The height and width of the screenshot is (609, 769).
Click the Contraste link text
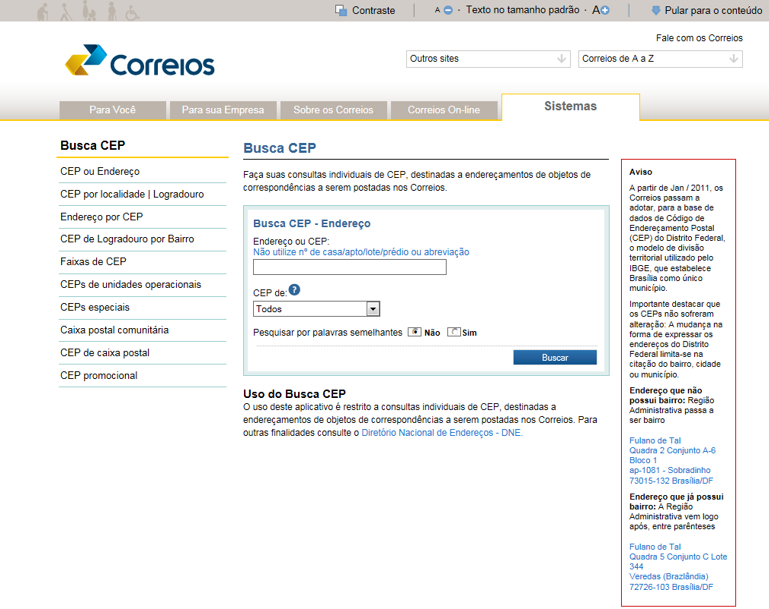pyautogui.click(x=373, y=10)
